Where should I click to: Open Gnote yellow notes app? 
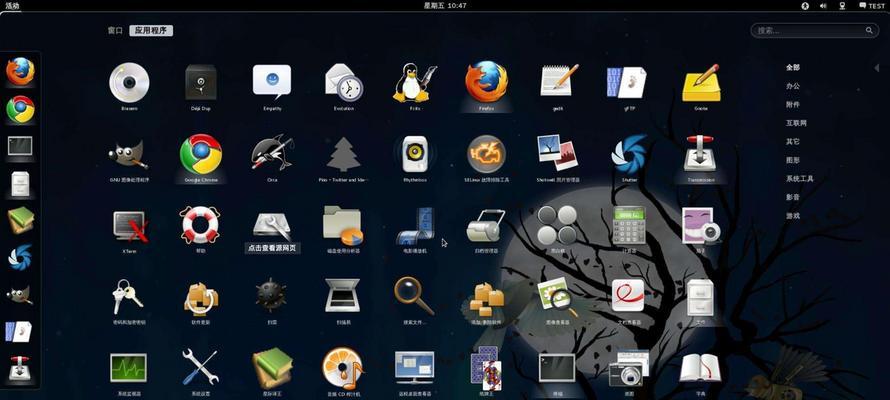(x=702, y=83)
